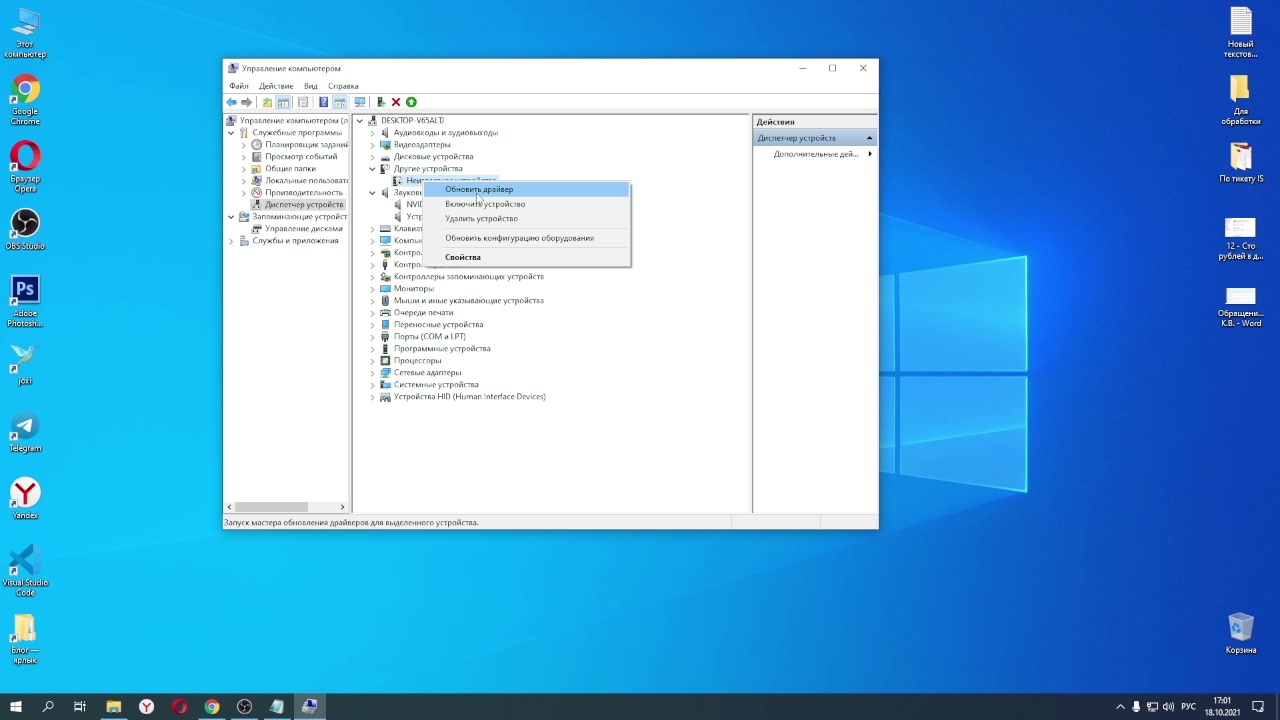The image size is (1280, 720).
Task: Choose Свойства in the context menu
Action: (527, 257)
